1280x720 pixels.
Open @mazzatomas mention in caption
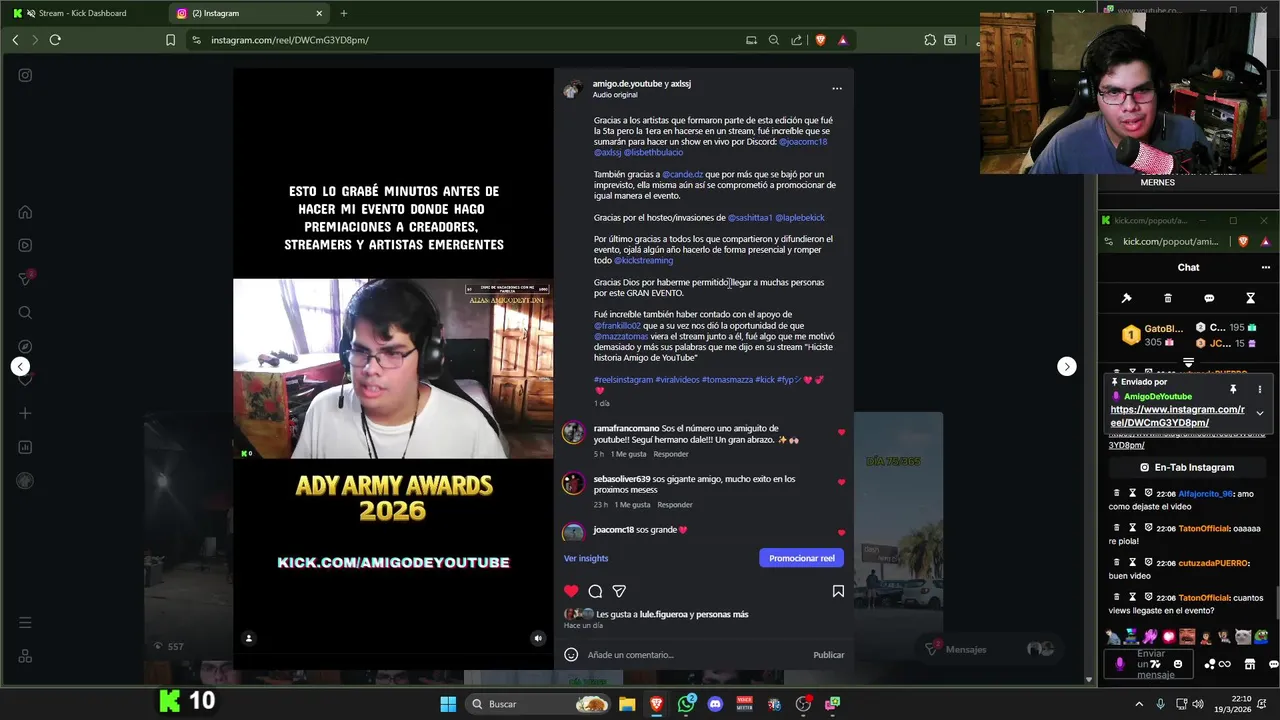[x=621, y=337]
